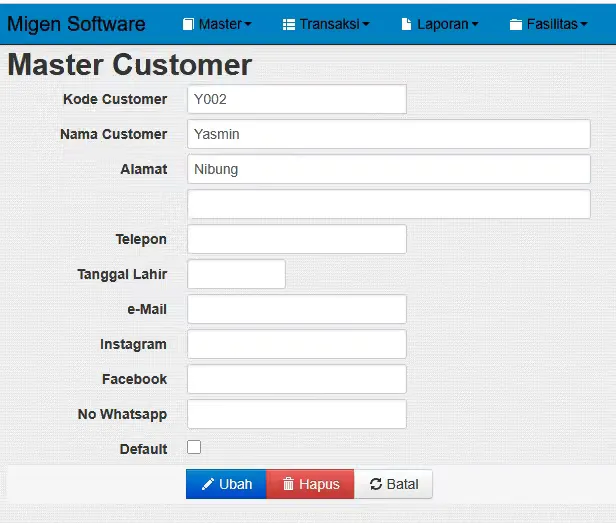Click the Nama Customer label
Viewport: 616px width, 523px height.
click(114, 134)
